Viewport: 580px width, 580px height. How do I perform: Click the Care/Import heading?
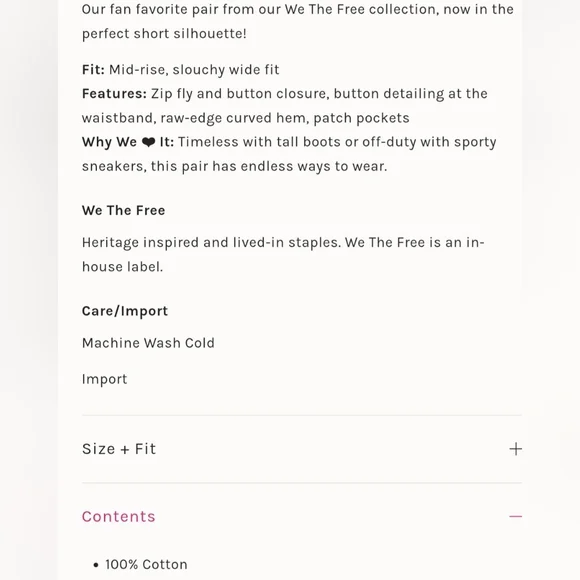pyautogui.click(x=125, y=311)
